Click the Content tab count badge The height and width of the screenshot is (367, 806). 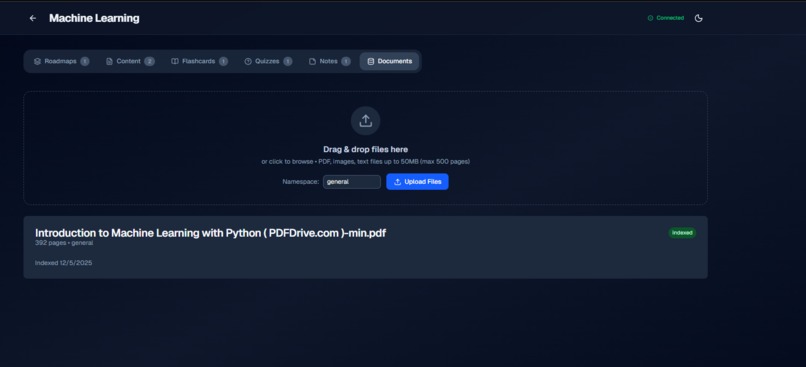[149, 61]
